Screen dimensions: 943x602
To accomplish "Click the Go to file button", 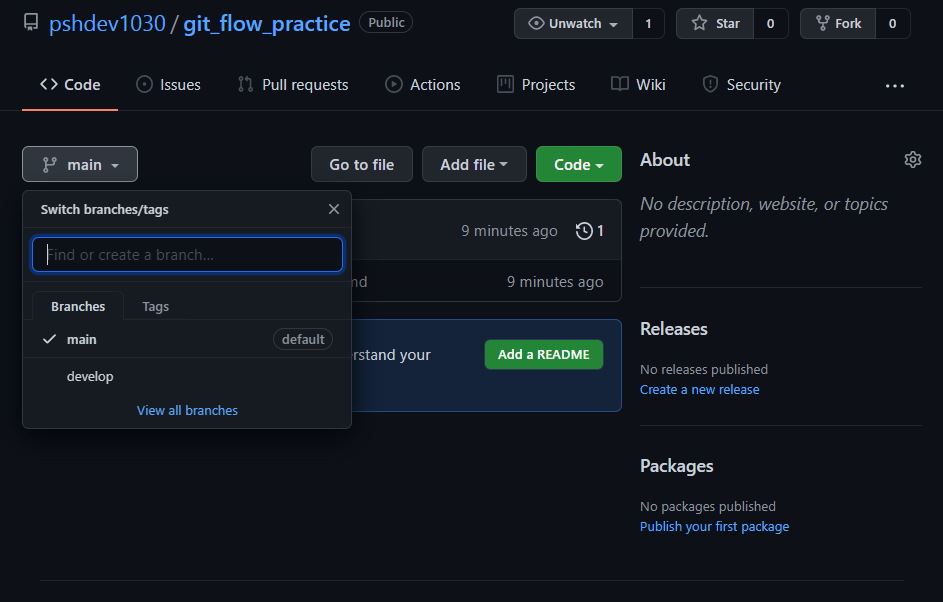I will pos(362,164).
